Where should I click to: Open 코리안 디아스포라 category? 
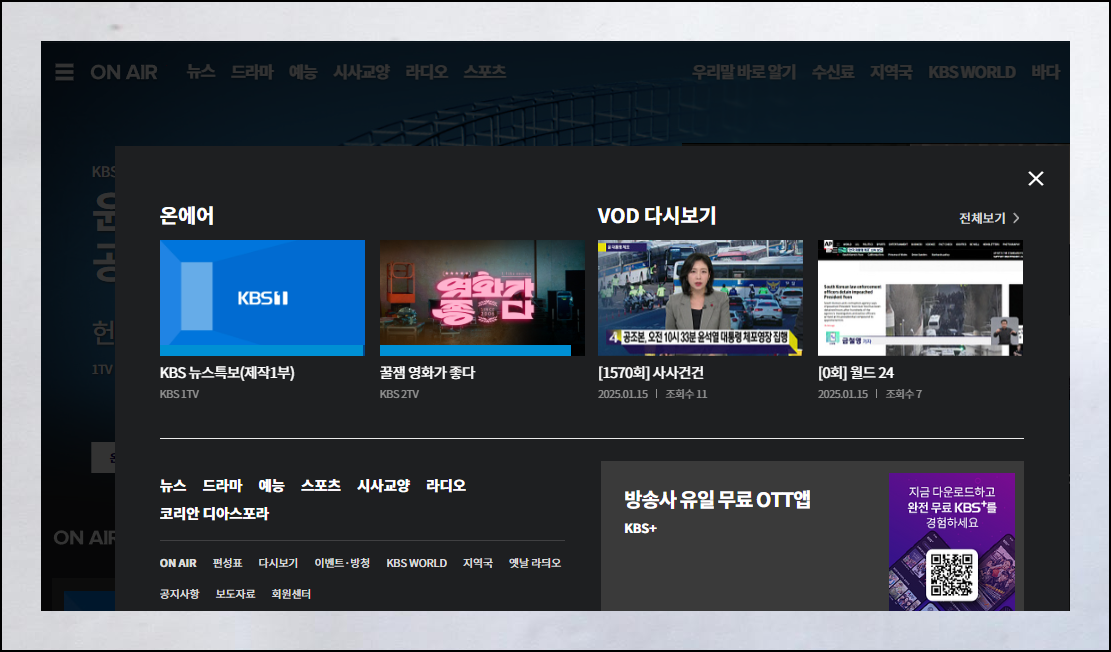click(x=215, y=514)
